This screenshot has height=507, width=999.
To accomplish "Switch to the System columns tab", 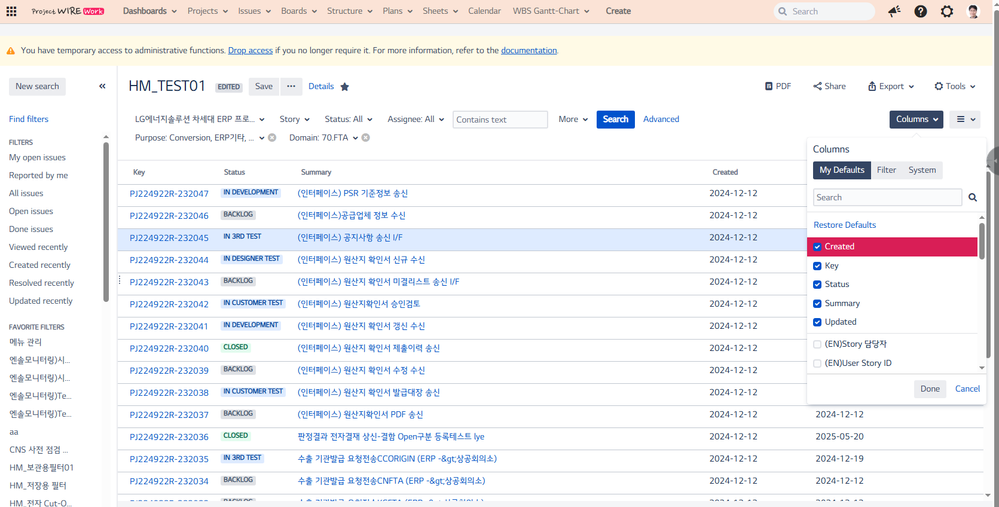I will [x=922, y=170].
